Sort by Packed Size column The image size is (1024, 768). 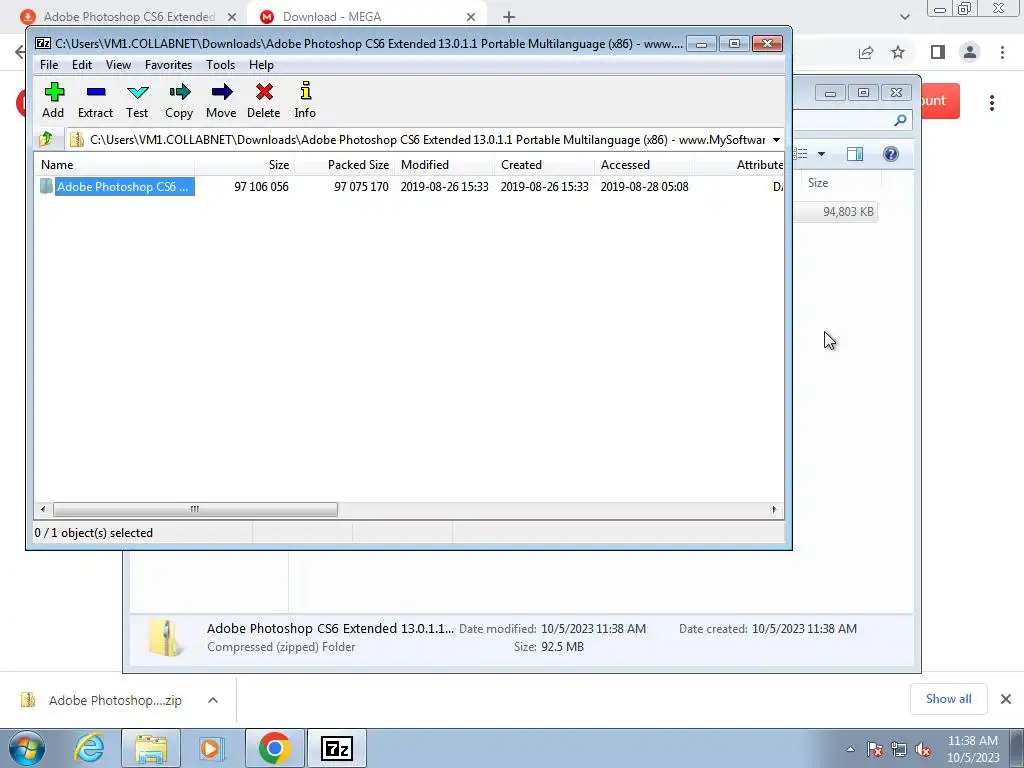[345, 165]
